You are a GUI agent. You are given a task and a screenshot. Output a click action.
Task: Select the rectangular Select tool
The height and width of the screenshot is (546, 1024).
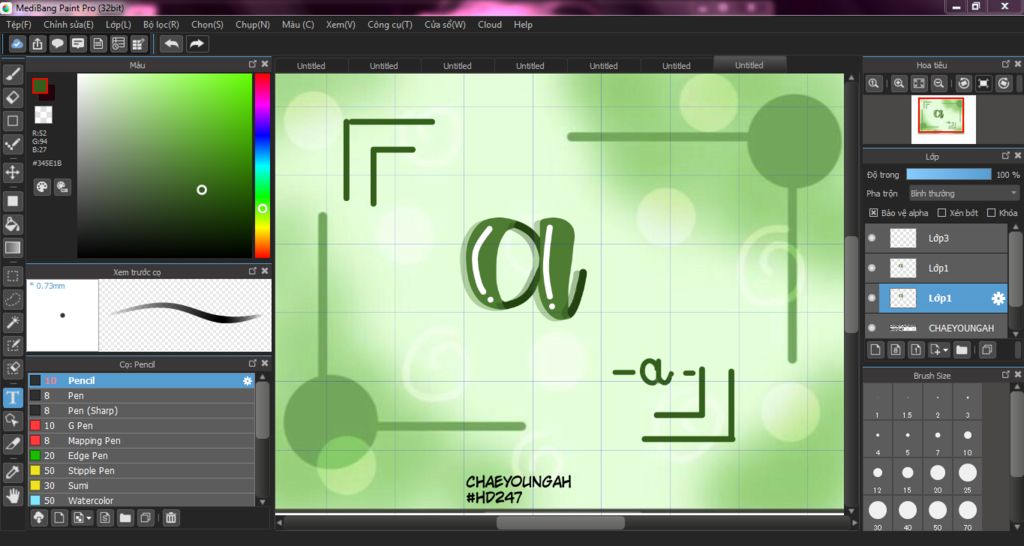point(12,276)
